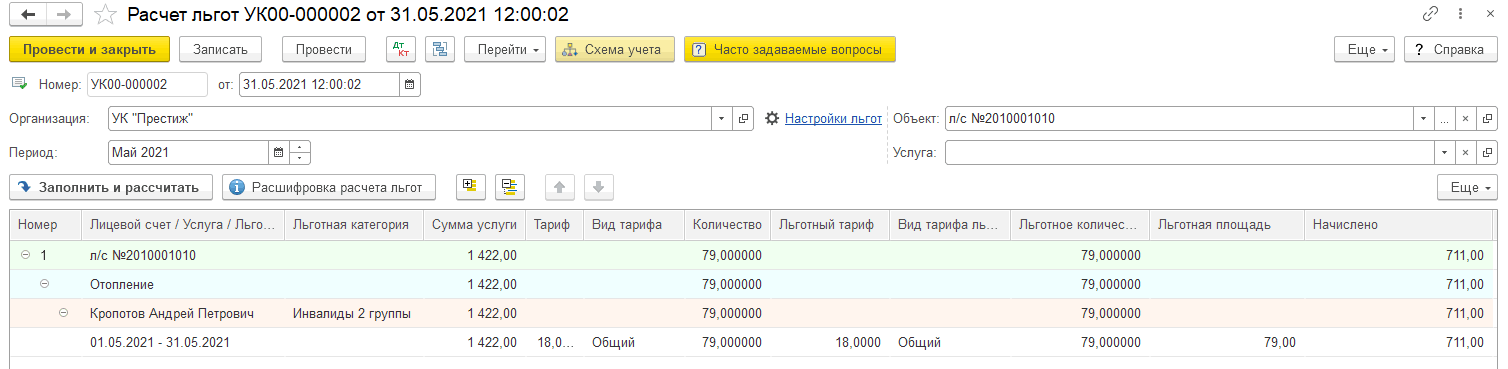Viewport: 1508px width, 369px height.
Task: Collapse all table groups icon
Action: pyautogui.click(x=511, y=187)
